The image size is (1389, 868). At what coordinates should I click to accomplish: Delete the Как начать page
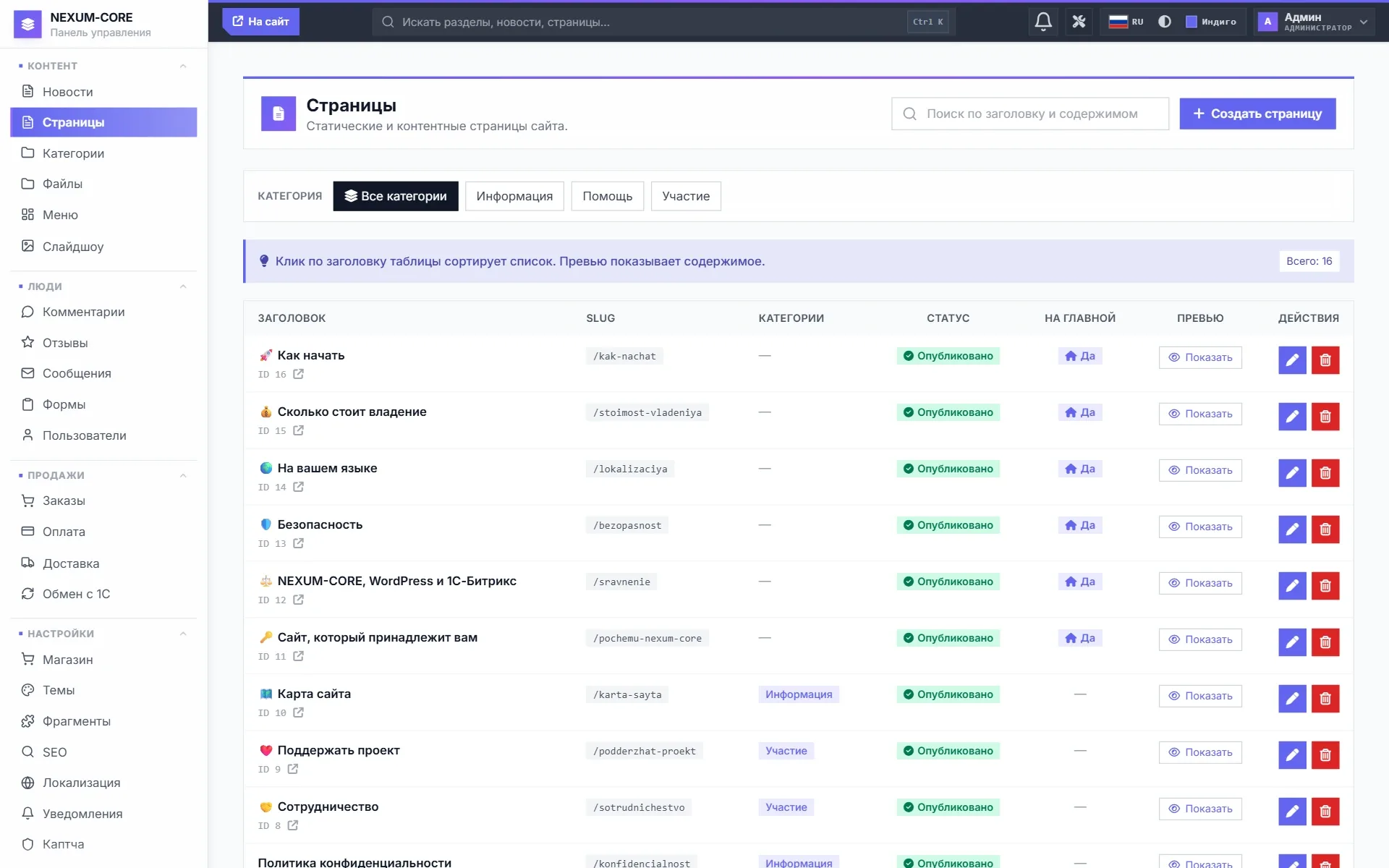click(x=1325, y=359)
